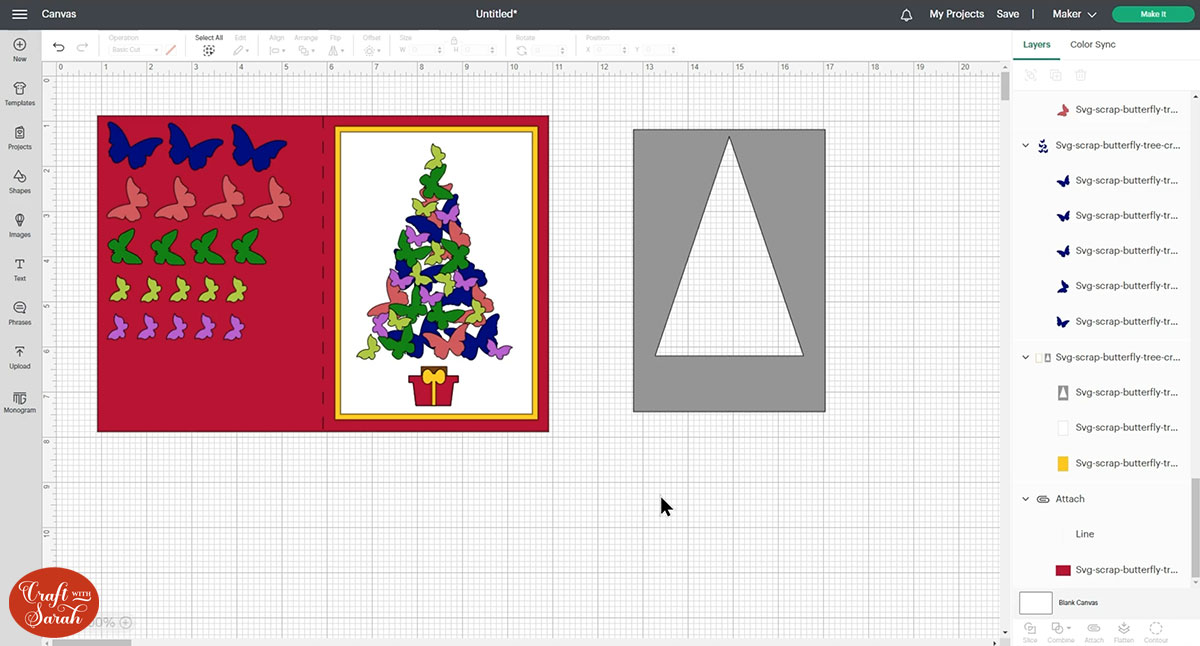
Task: Open the Images library
Action: click(20, 226)
